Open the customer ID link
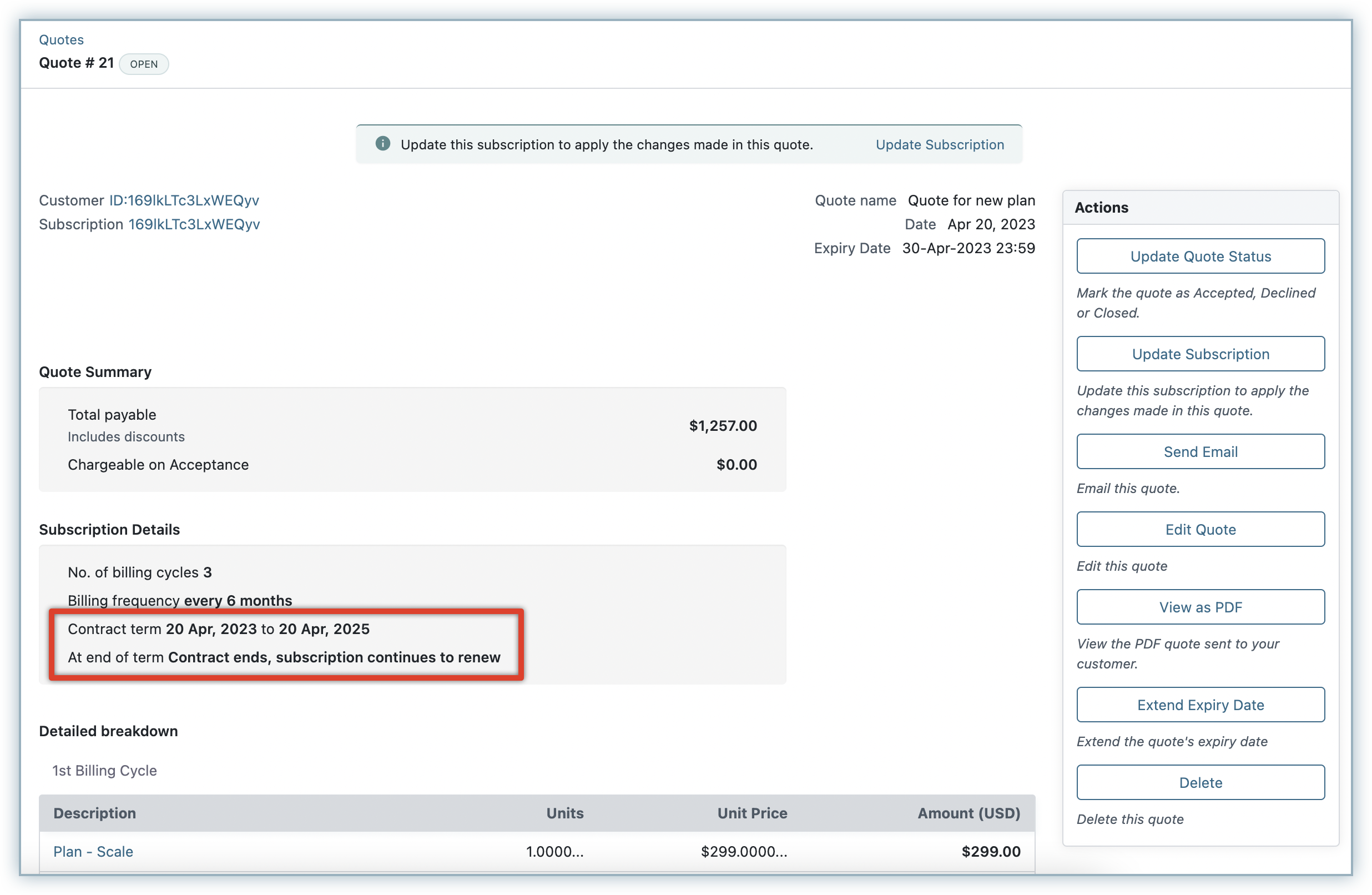Image resolution: width=1372 pixels, height=895 pixels. point(184,200)
